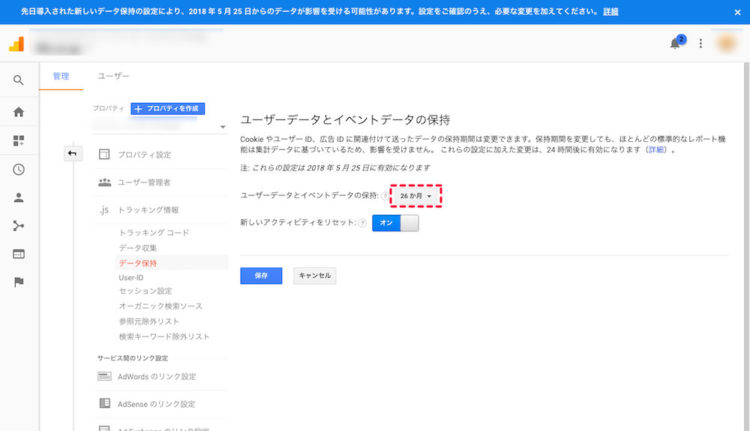Open the Conversions flag icon

[x=19, y=282]
